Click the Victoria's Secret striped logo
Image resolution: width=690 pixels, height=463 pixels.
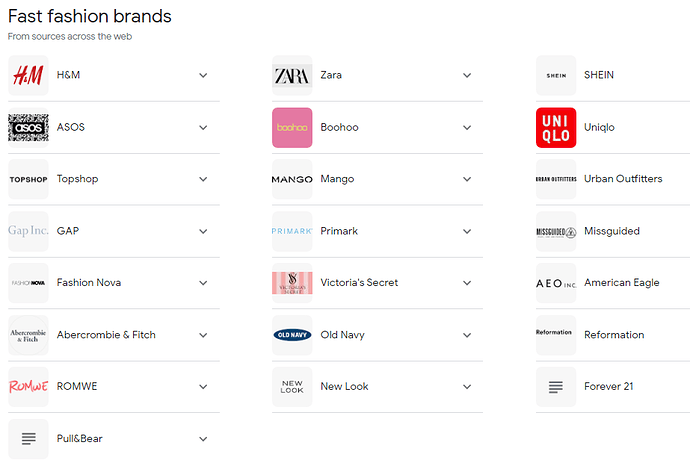coord(292,283)
